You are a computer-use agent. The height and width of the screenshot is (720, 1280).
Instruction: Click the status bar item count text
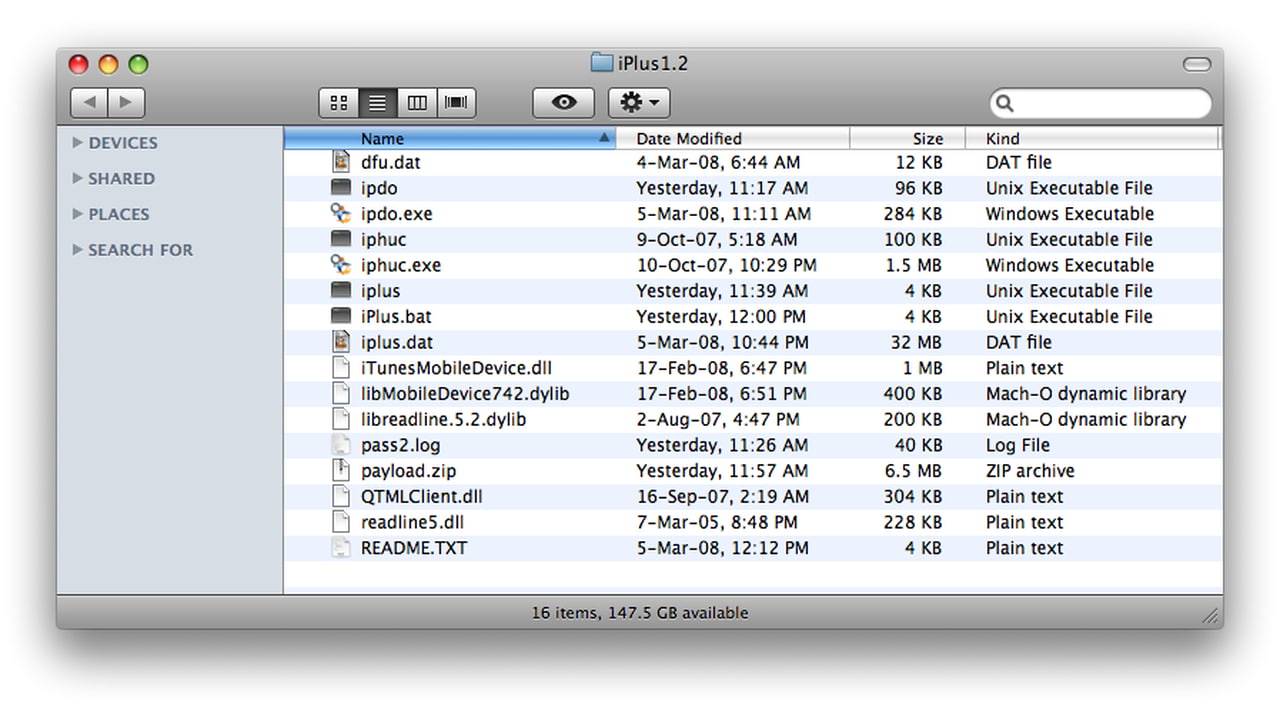point(640,613)
